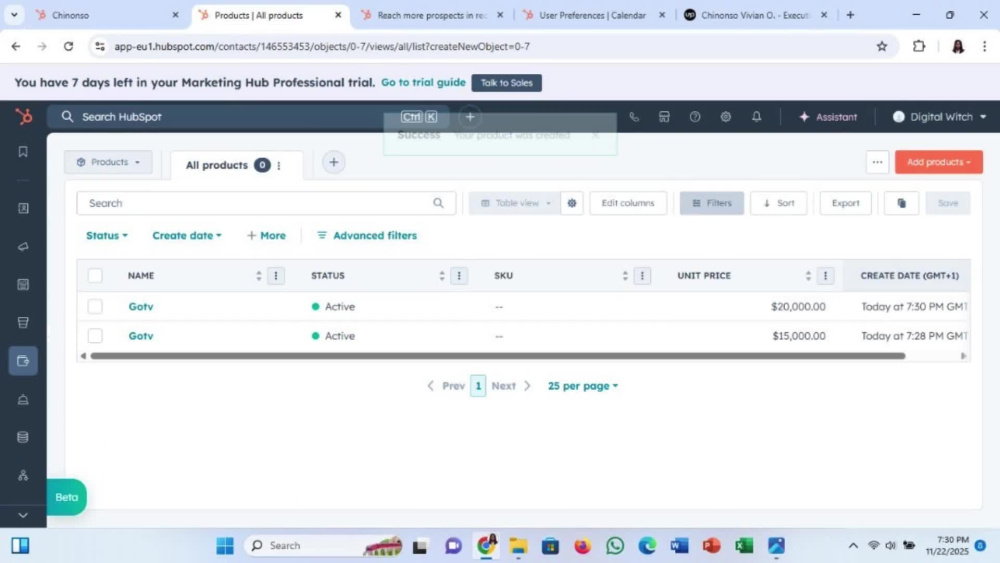Open the Settings gear in top bar
This screenshot has width=1000, height=563.
coord(726,117)
